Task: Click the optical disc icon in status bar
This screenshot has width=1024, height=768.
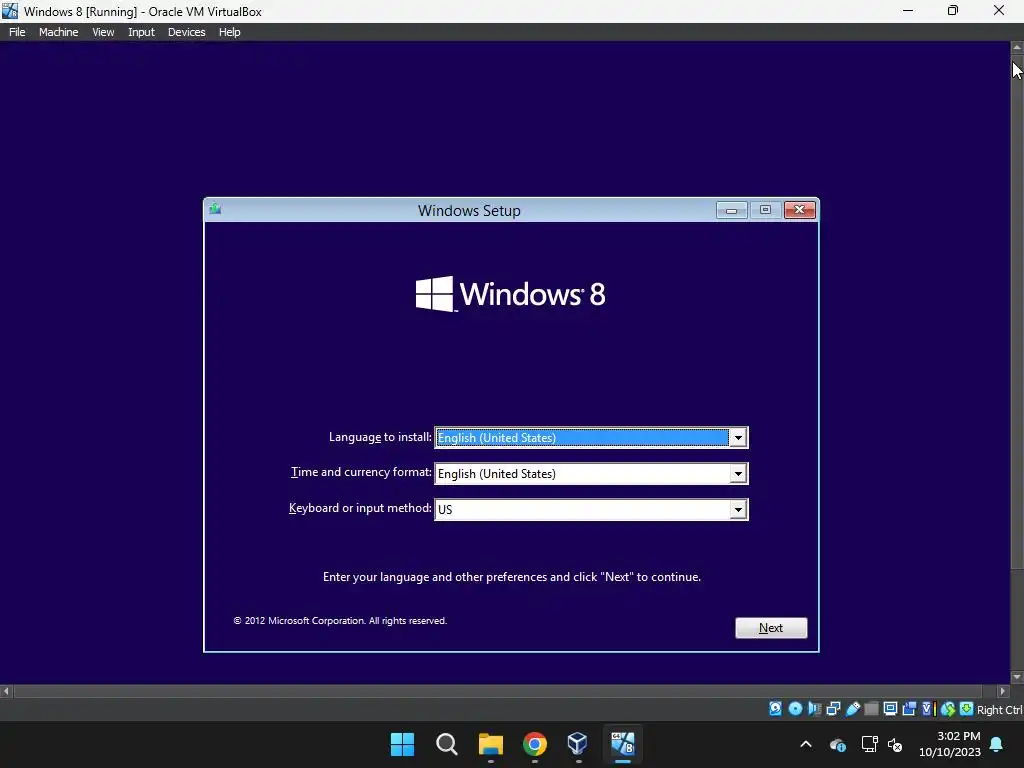Action: [795, 709]
